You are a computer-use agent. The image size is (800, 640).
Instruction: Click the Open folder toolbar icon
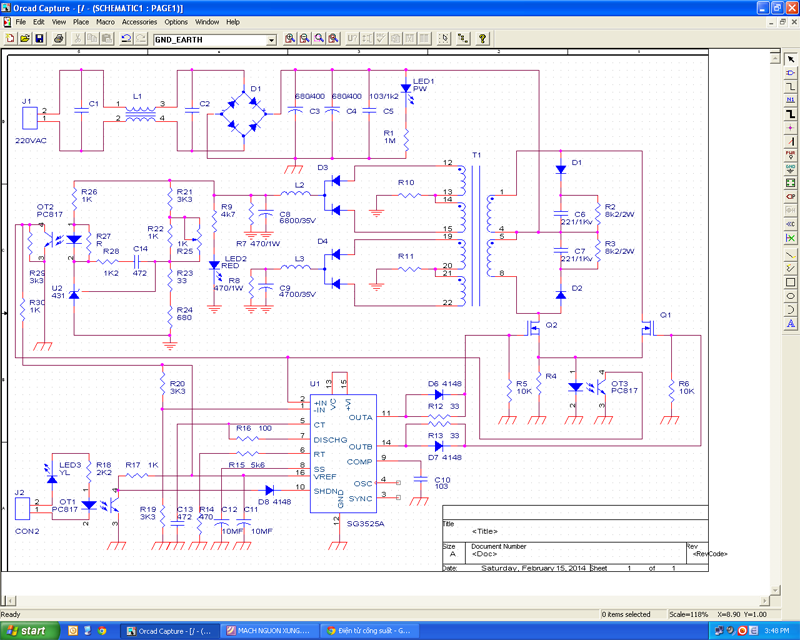point(24,38)
